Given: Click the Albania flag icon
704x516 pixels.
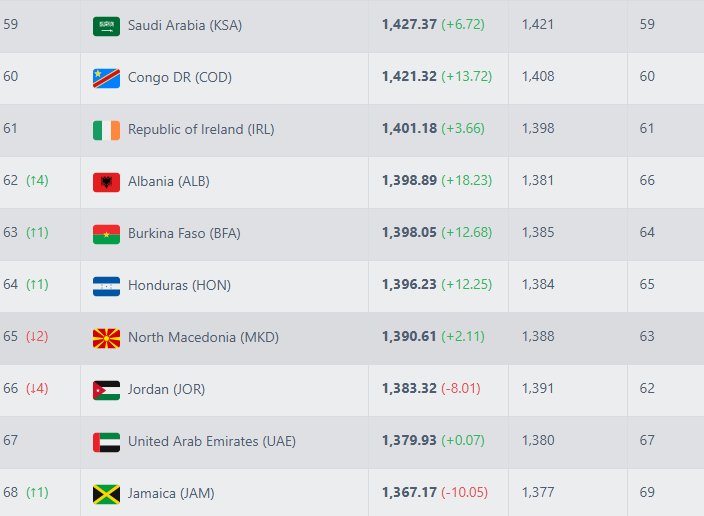Looking at the screenshot, I should (x=106, y=182).
